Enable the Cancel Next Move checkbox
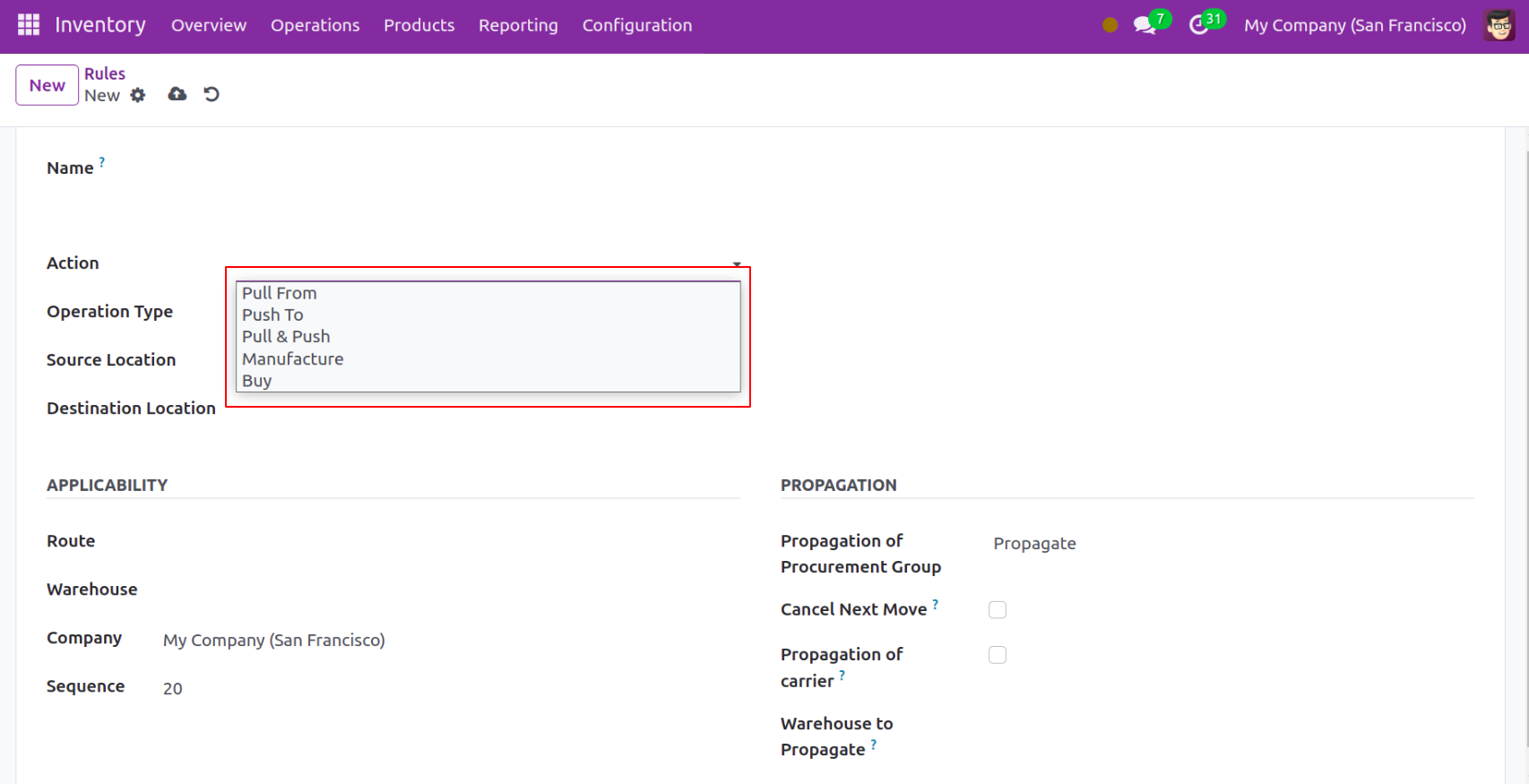The image size is (1529, 784). 997,610
